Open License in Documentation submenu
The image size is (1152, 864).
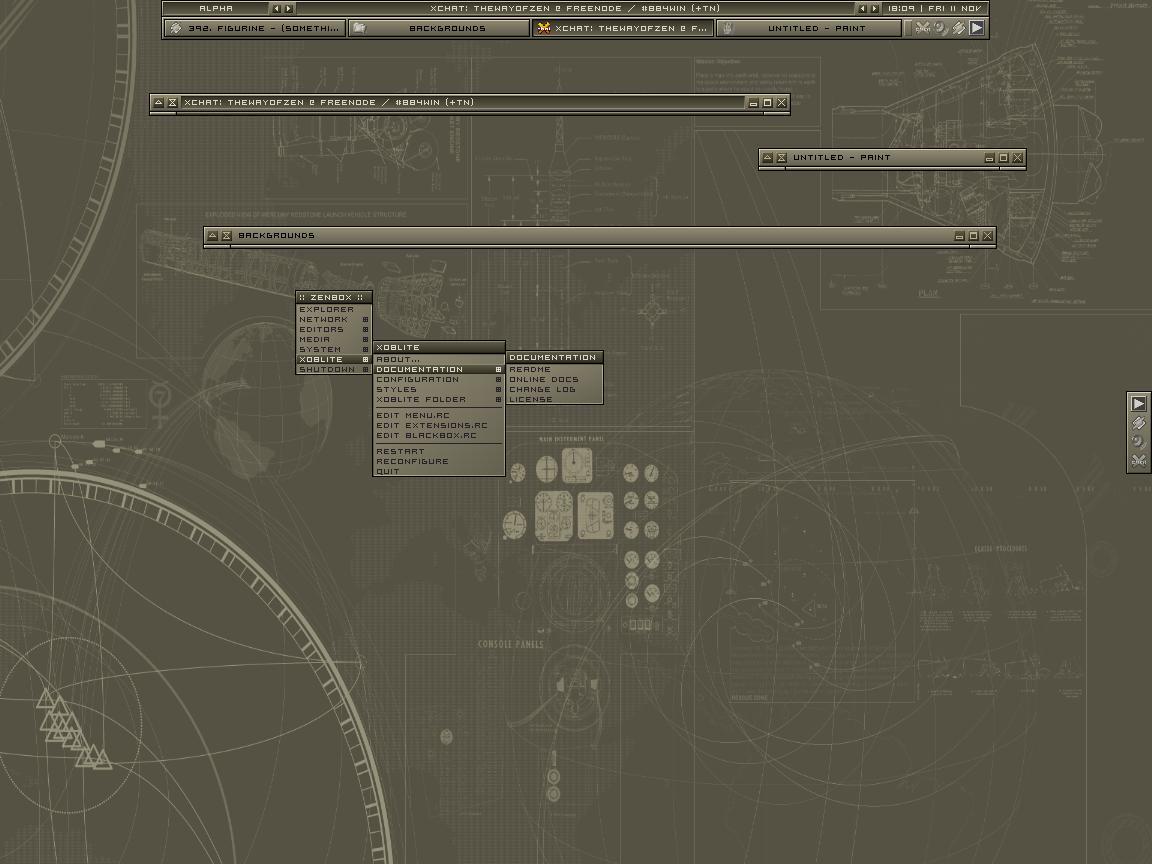(x=555, y=400)
